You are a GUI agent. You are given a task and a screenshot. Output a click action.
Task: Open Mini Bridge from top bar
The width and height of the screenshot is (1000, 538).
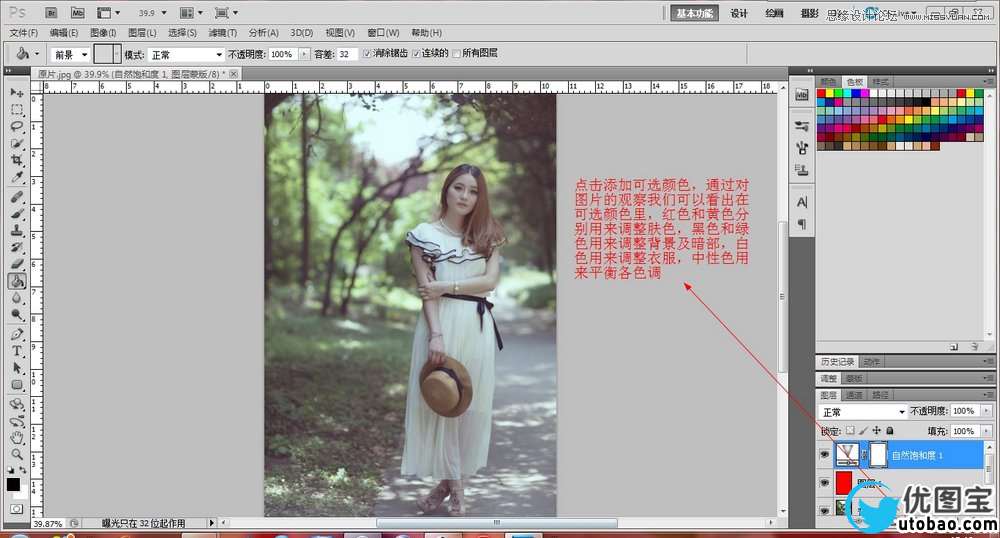tap(77, 13)
